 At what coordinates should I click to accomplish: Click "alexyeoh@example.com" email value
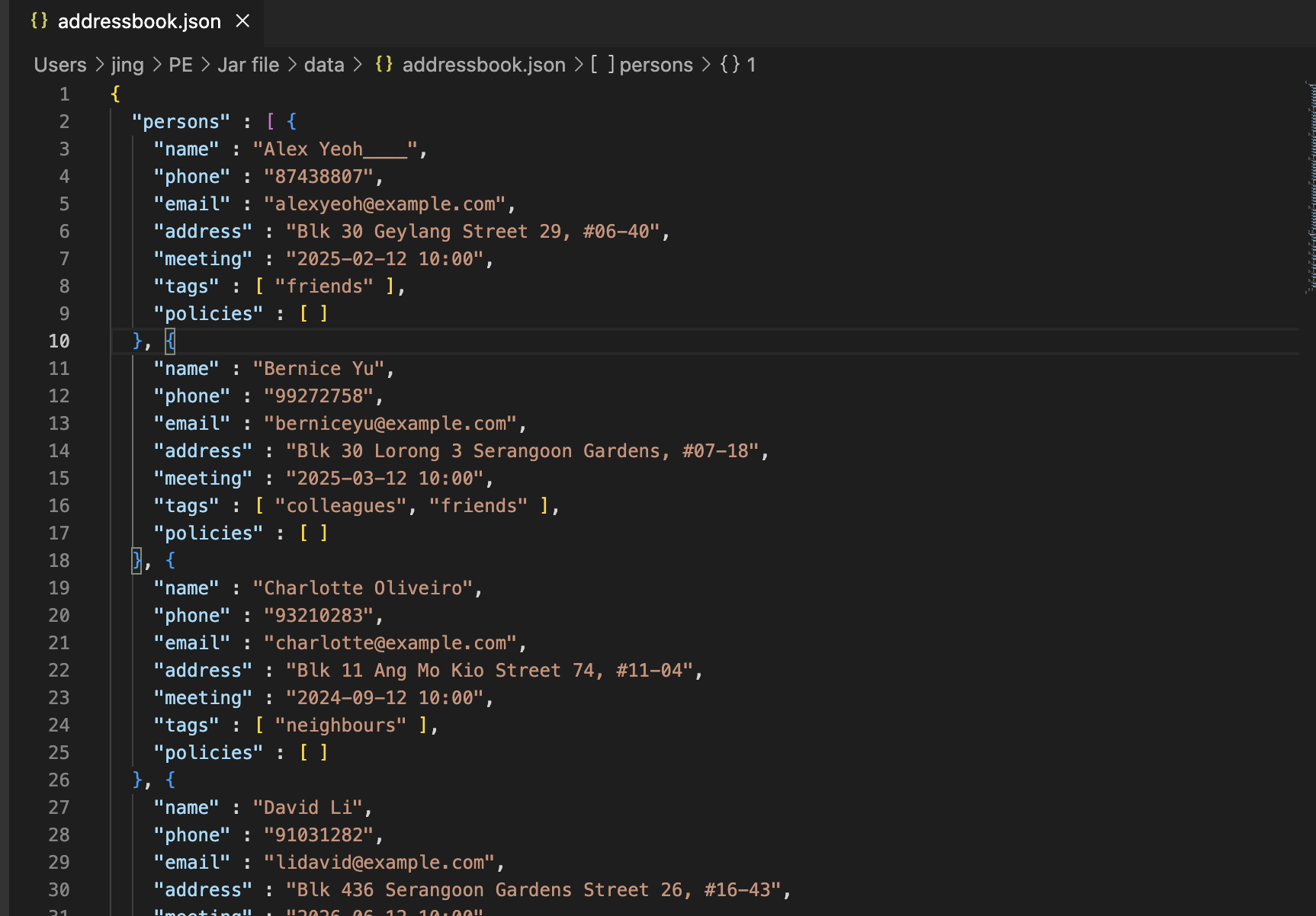[x=385, y=204]
